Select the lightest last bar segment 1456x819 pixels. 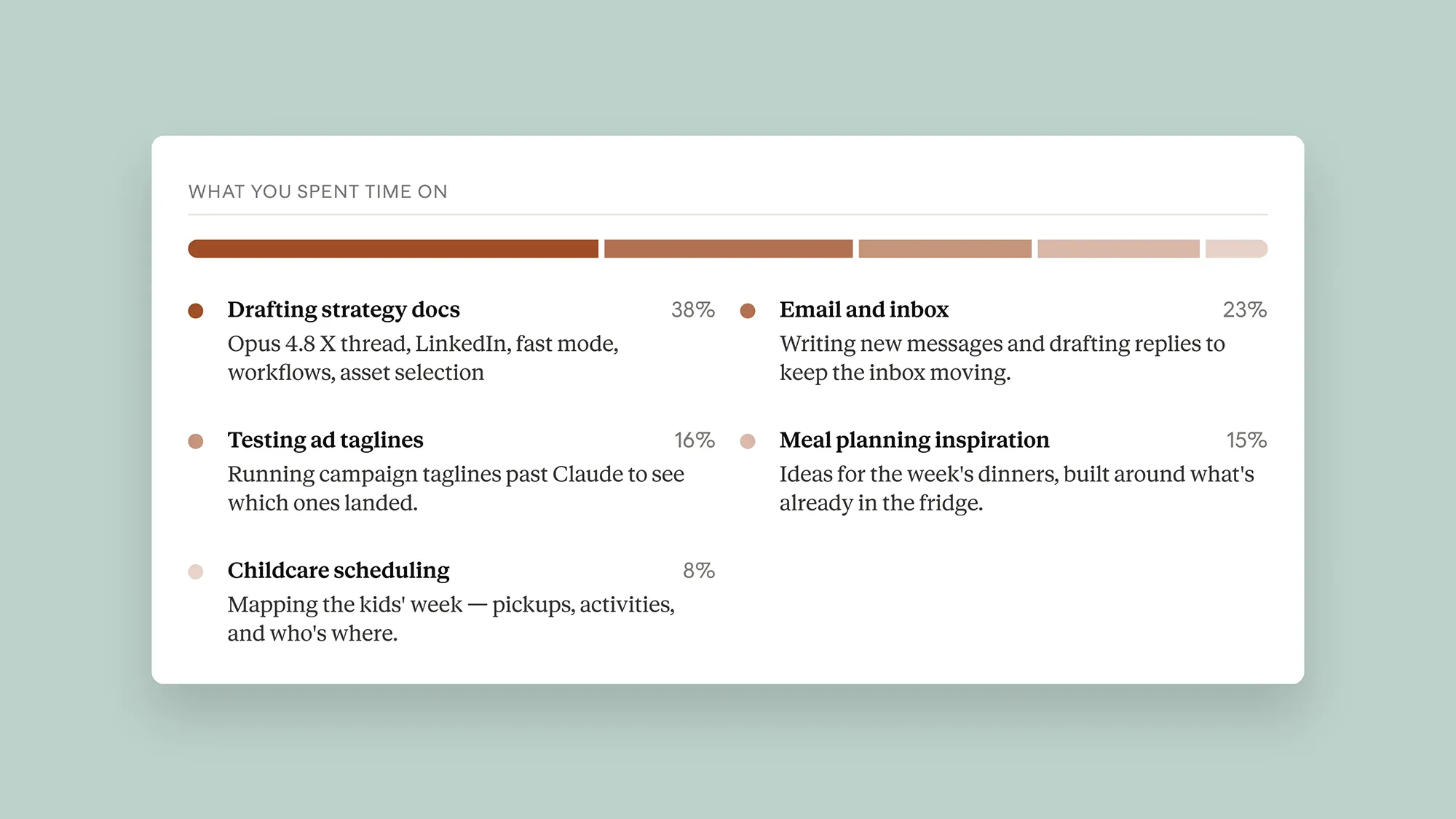(1237, 249)
